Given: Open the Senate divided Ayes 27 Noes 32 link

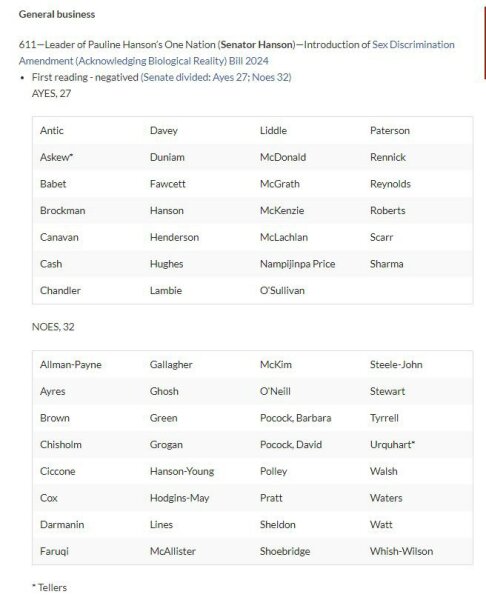Looking at the screenshot, I should tap(216, 77).
